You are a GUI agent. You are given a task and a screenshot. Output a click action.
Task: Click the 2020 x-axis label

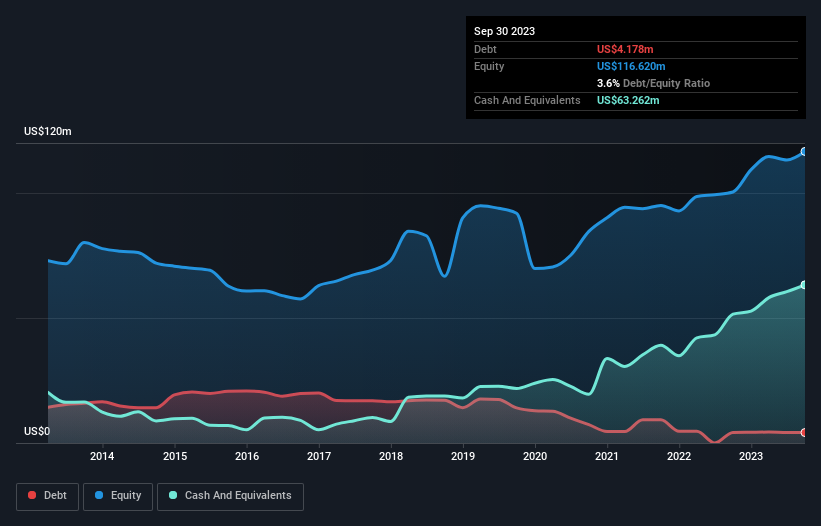pos(535,456)
